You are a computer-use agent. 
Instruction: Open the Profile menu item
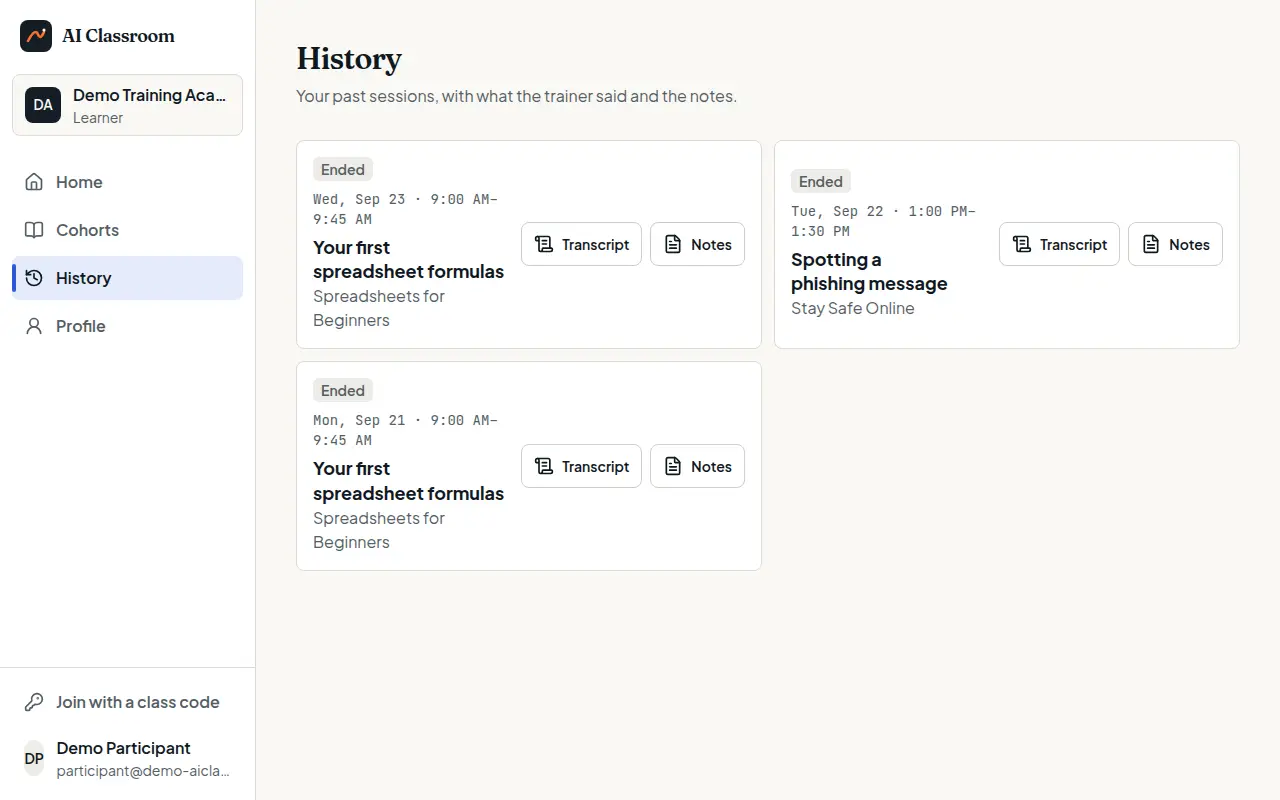(127, 326)
